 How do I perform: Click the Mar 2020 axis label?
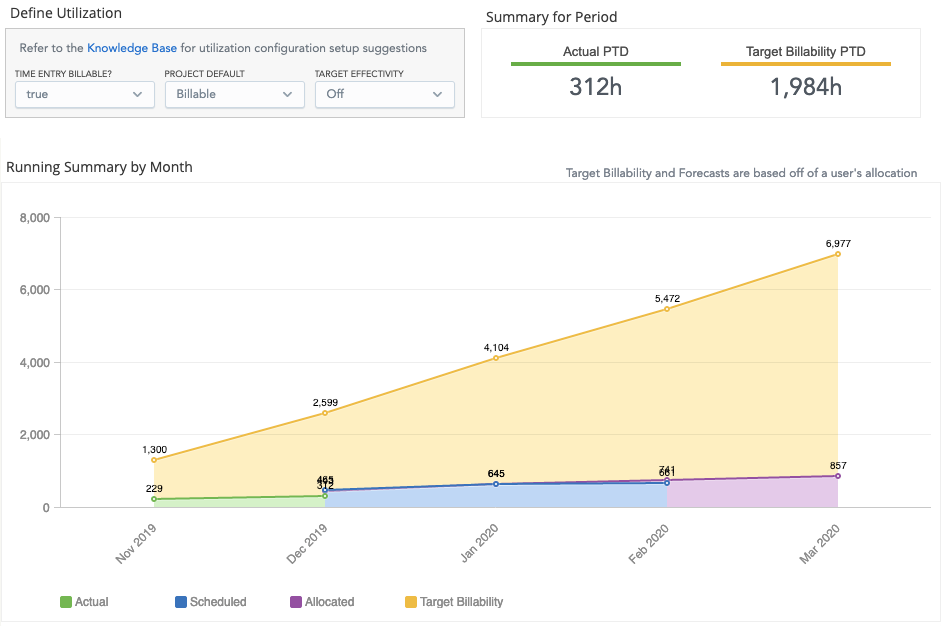[x=819, y=543]
